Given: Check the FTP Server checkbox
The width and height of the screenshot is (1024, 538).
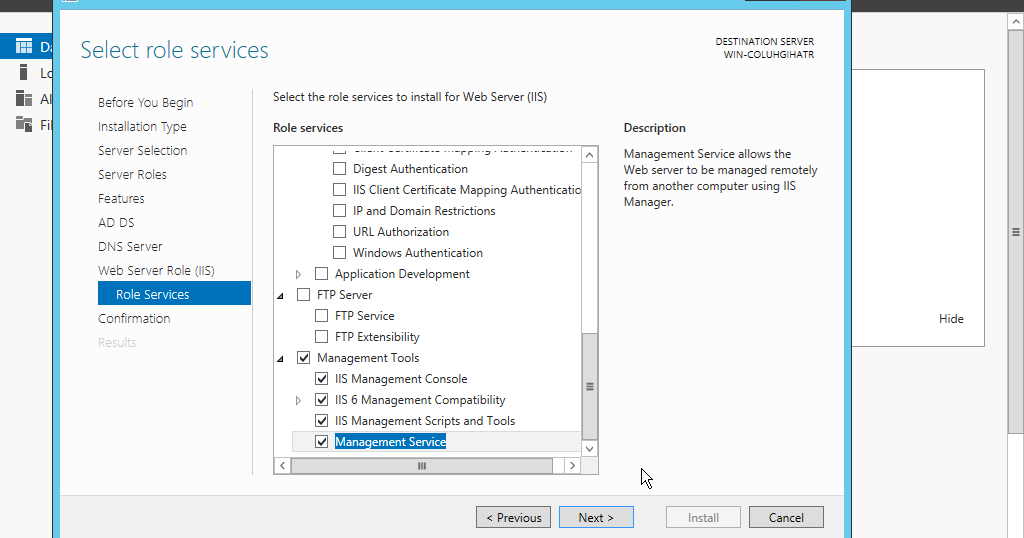Looking at the screenshot, I should click(x=304, y=295).
